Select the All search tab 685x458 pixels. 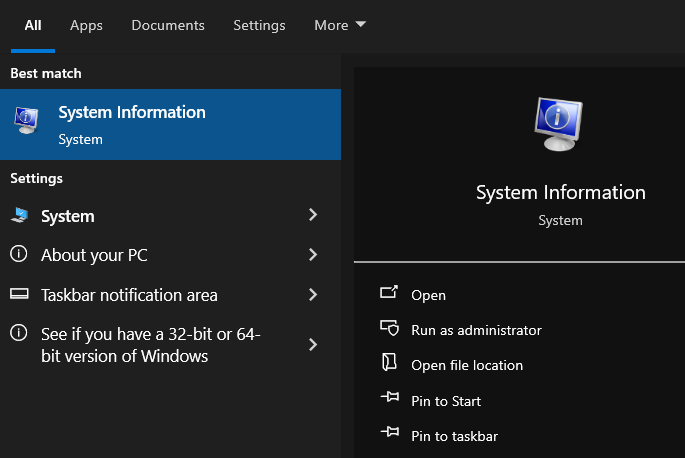(x=32, y=25)
